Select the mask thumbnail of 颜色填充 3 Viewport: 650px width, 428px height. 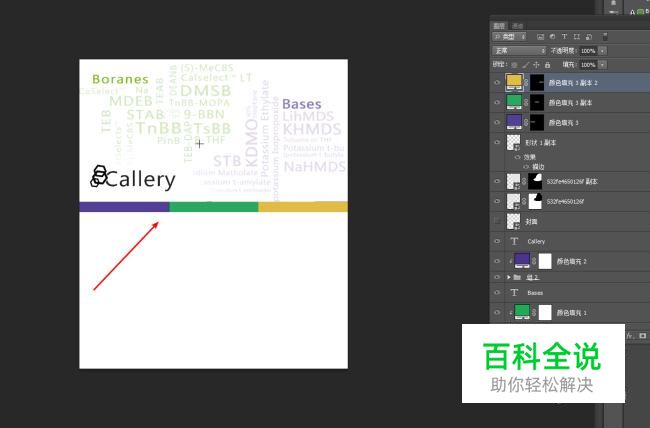coord(537,122)
